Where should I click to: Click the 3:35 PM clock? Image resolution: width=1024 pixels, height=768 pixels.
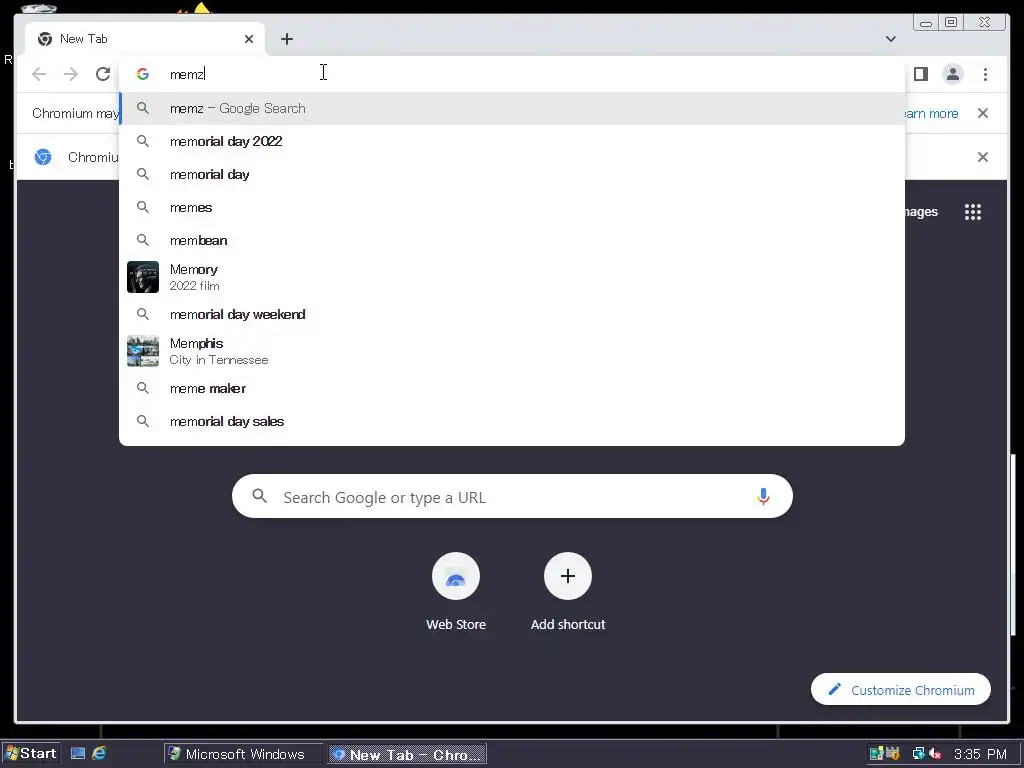(x=980, y=754)
